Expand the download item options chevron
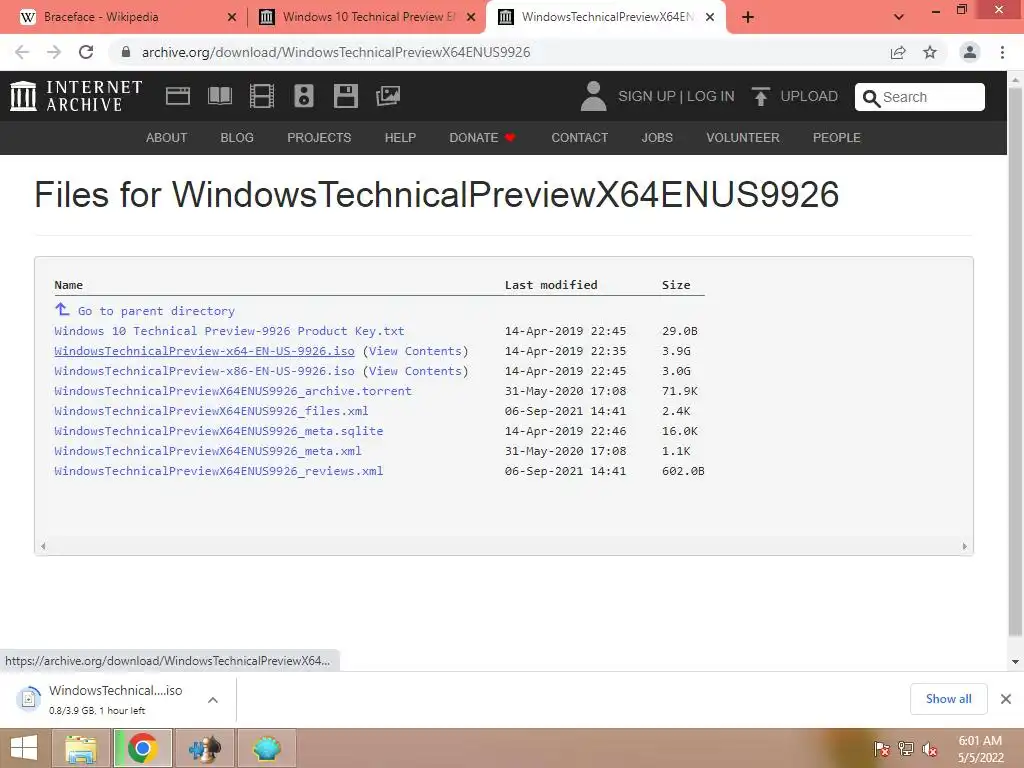The height and width of the screenshot is (768, 1024). point(213,700)
